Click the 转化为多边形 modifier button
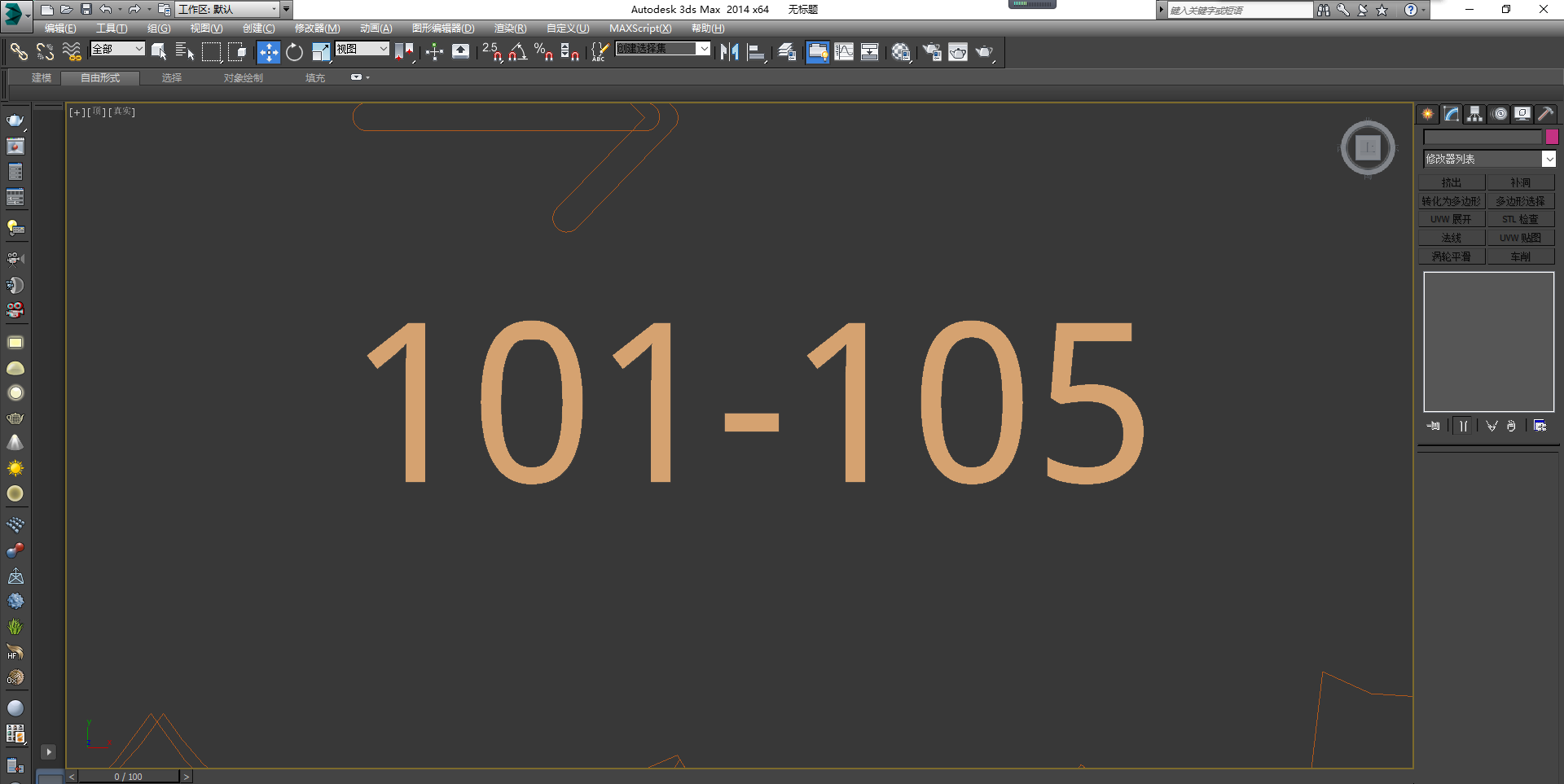This screenshot has height=784, width=1564. point(1452,201)
